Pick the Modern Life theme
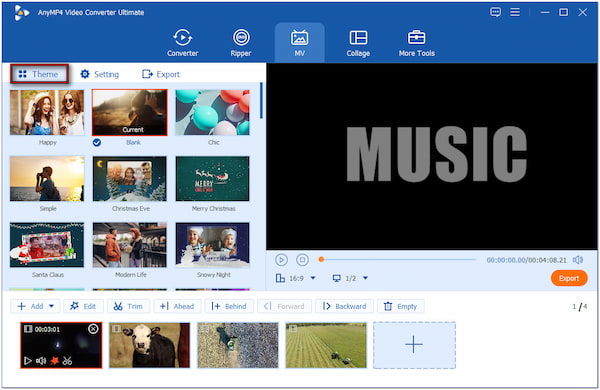Viewport: 600px width, 390px height. click(x=130, y=245)
